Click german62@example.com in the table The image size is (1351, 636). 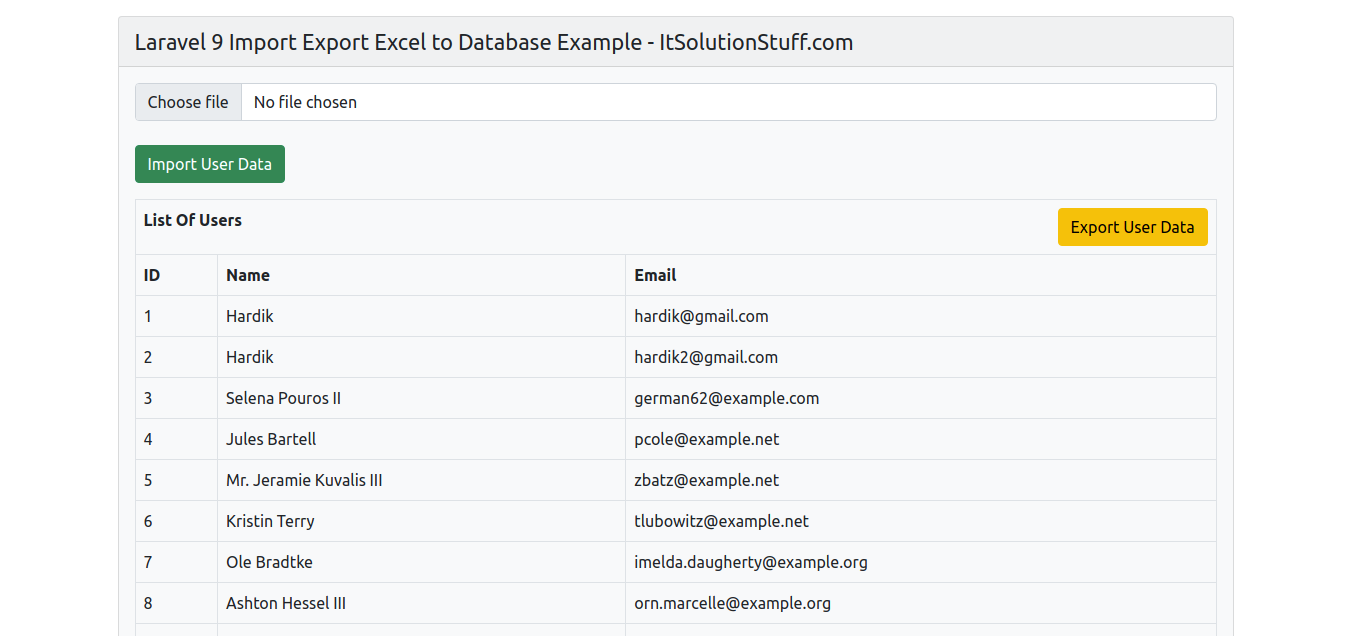click(x=726, y=398)
